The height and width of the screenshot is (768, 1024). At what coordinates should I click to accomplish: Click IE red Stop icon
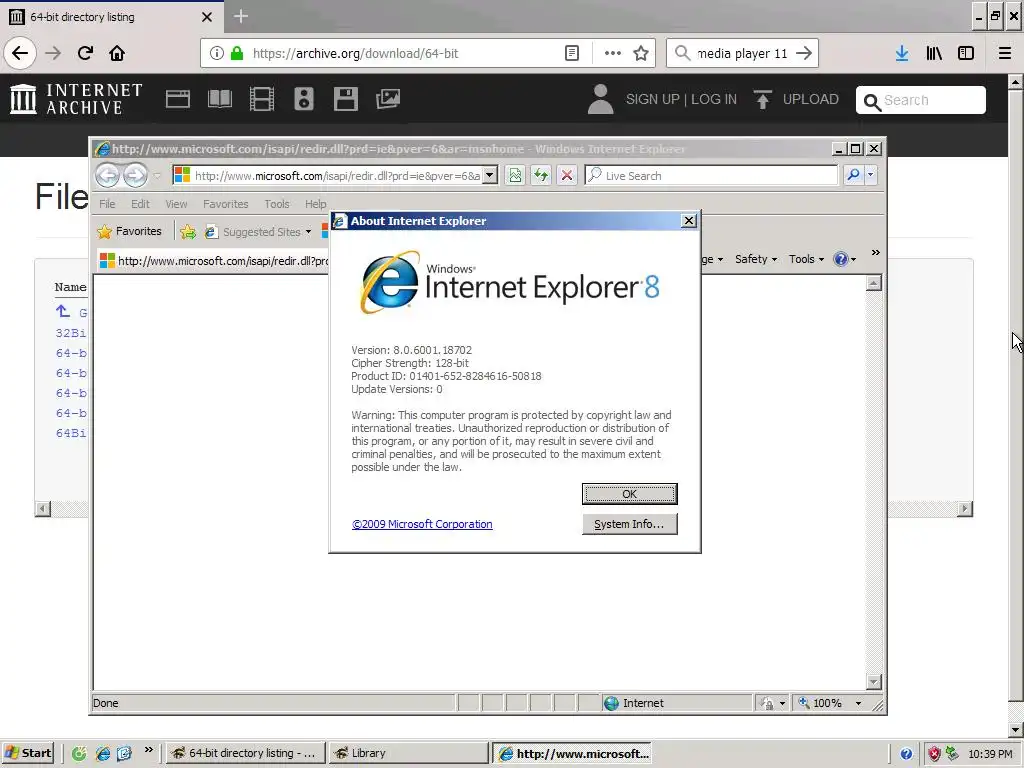(x=567, y=175)
